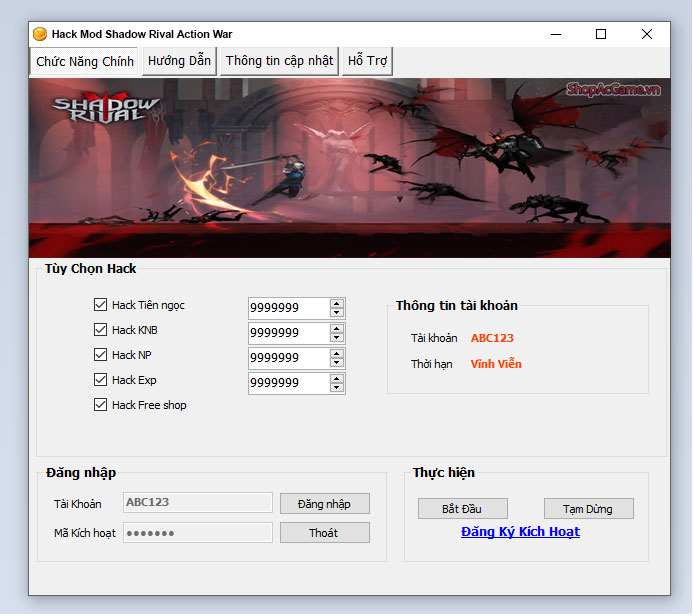This screenshot has width=693, height=616.
Task: Increase the Hack NP value with up arrow
Action: click(x=337, y=354)
